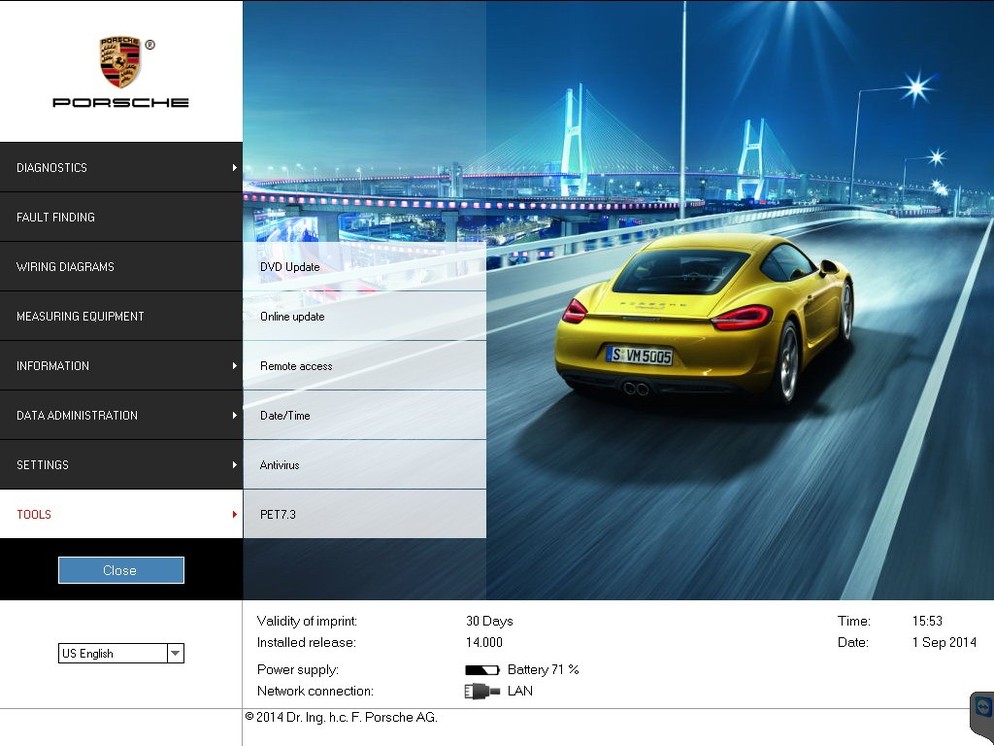Click the PORSCHE wordmark text
Viewport: 994px width, 746px height.
coord(120,102)
